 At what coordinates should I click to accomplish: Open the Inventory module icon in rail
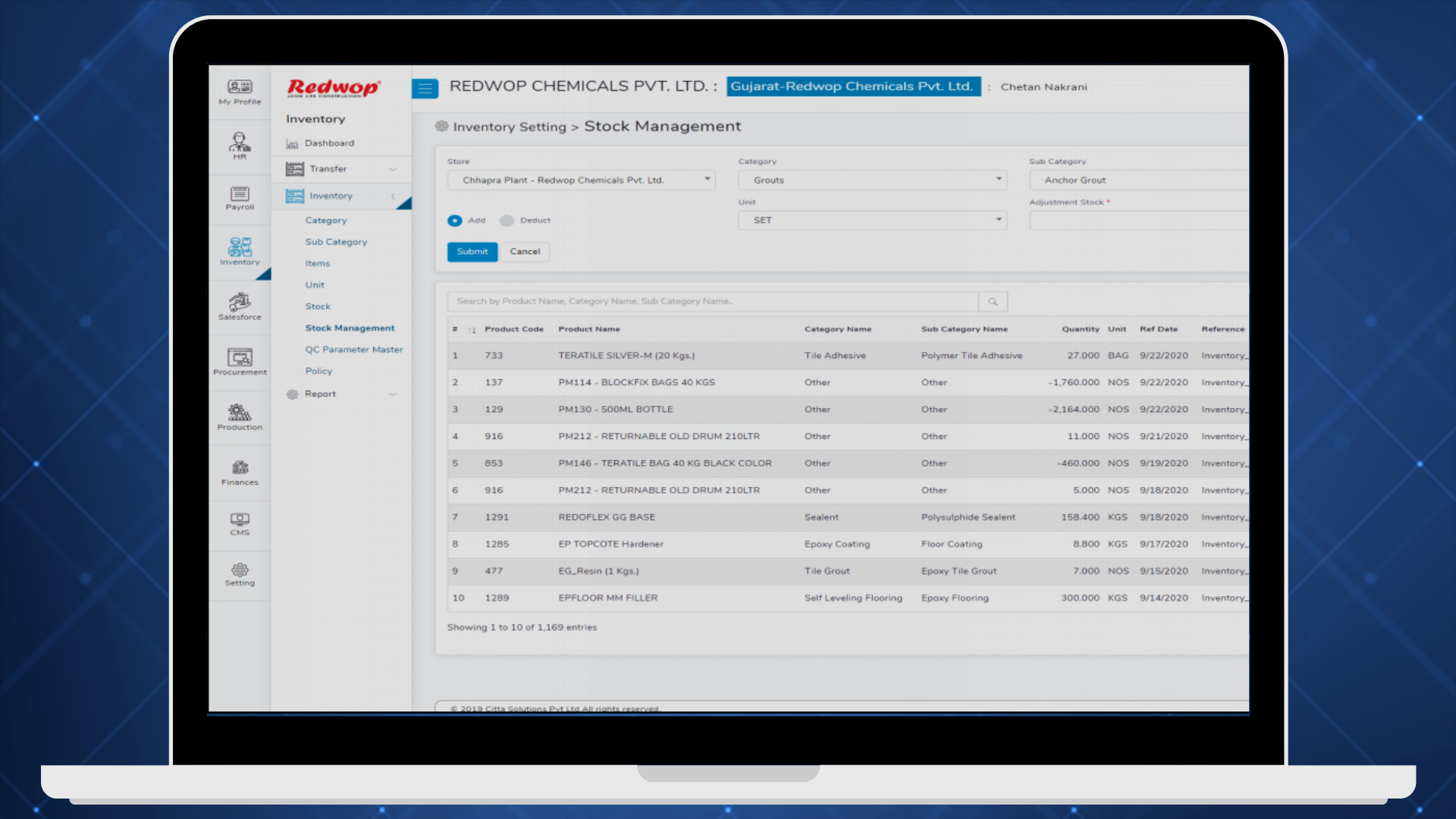240,246
